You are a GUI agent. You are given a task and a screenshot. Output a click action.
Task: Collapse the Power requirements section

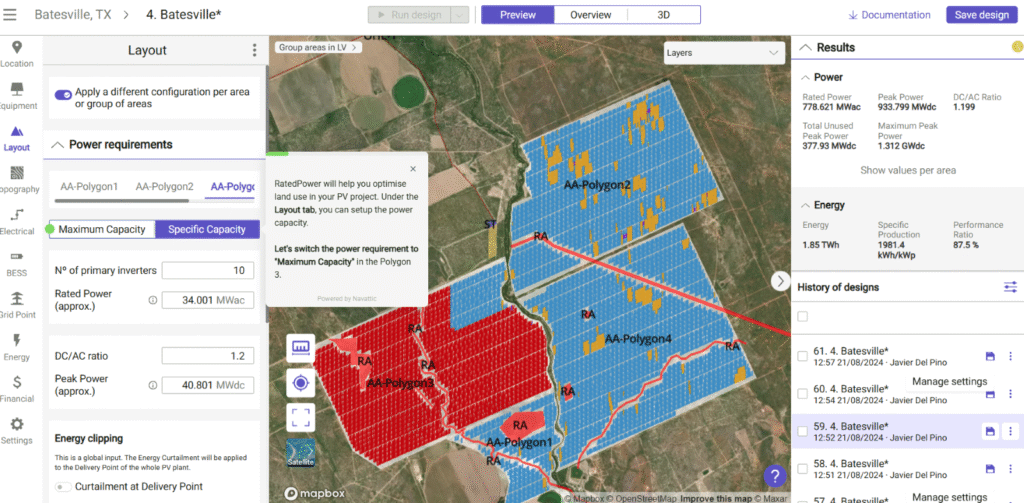pyautogui.click(x=57, y=145)
